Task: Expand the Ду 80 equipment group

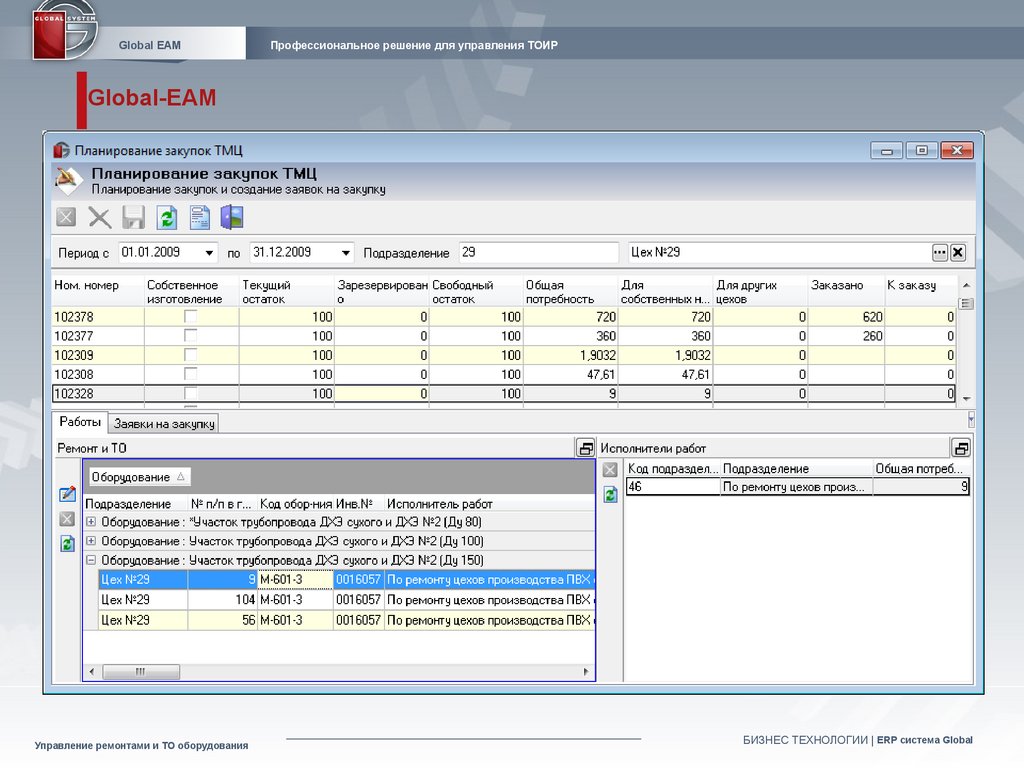Action: click(92, 522)
